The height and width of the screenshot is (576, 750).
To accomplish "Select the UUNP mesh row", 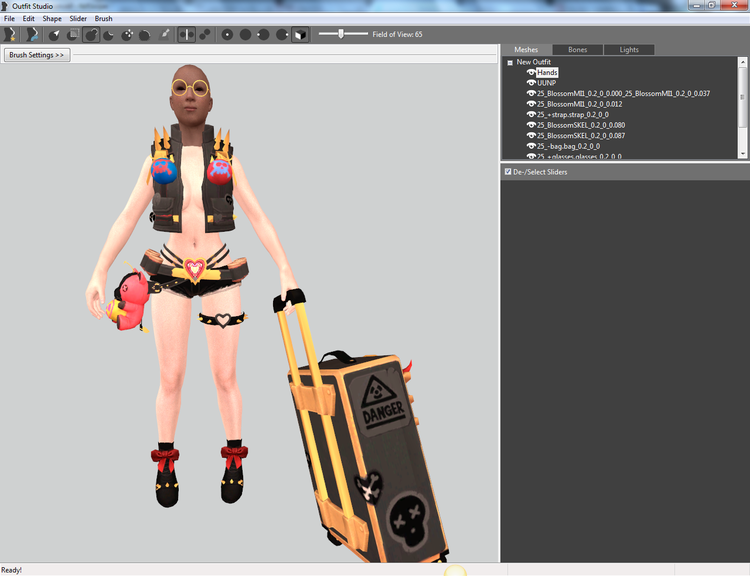I will pyautogui.click(x=546, y=83).
